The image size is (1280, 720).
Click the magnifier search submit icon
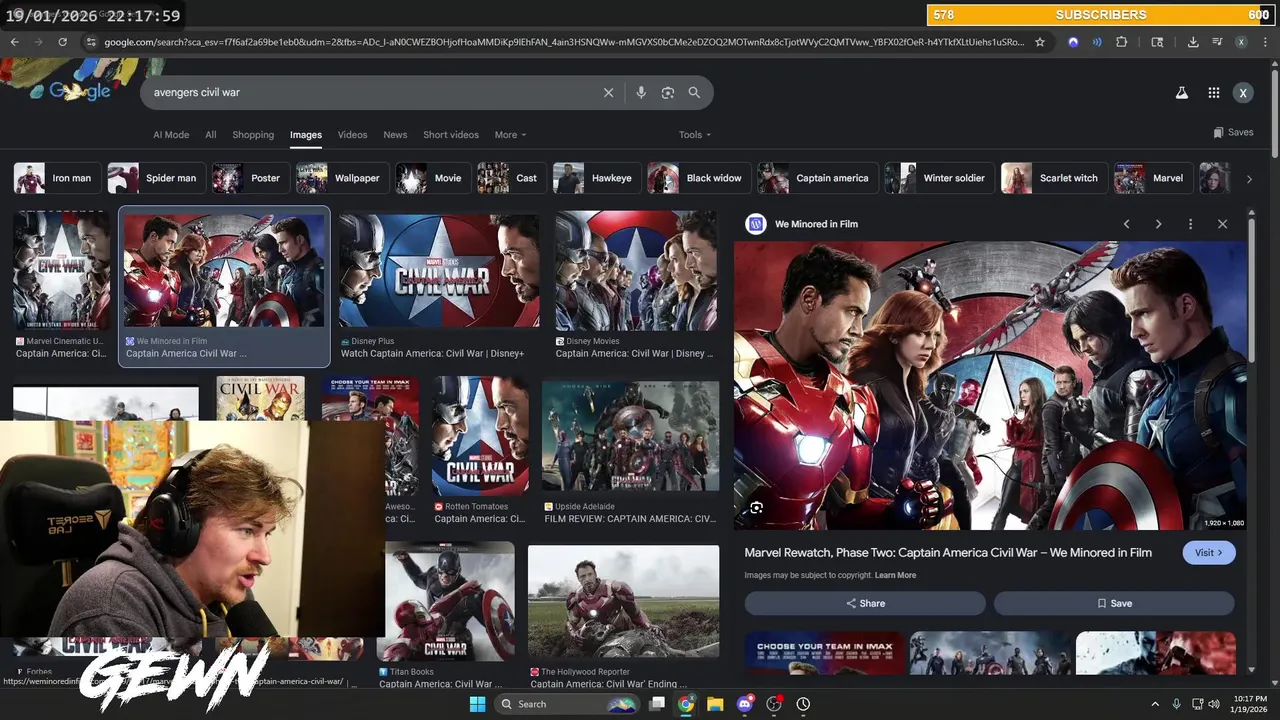694,92
